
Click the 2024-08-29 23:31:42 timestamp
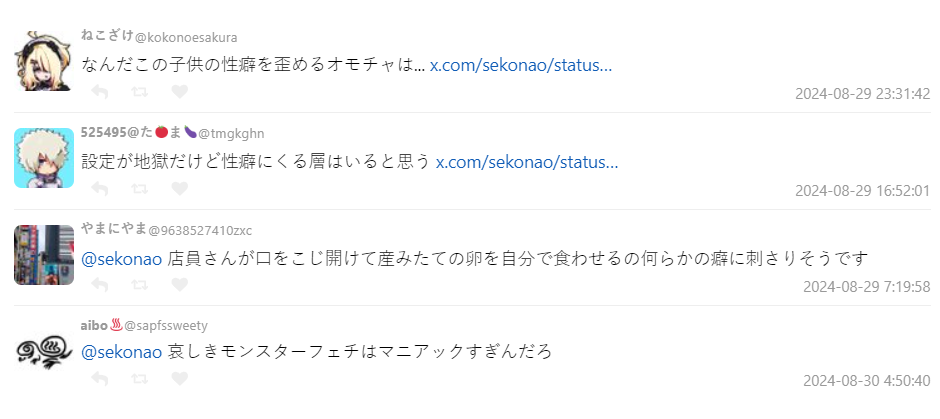pos(862,94)
